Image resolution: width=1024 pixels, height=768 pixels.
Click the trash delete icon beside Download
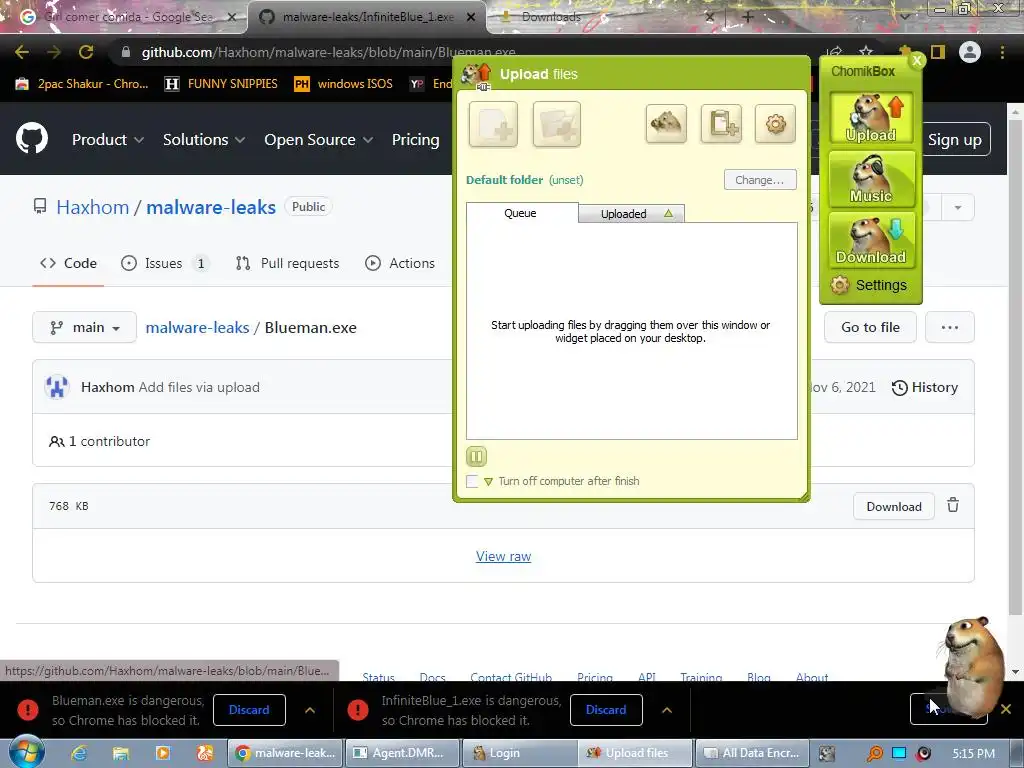click(x=953, y=505)
